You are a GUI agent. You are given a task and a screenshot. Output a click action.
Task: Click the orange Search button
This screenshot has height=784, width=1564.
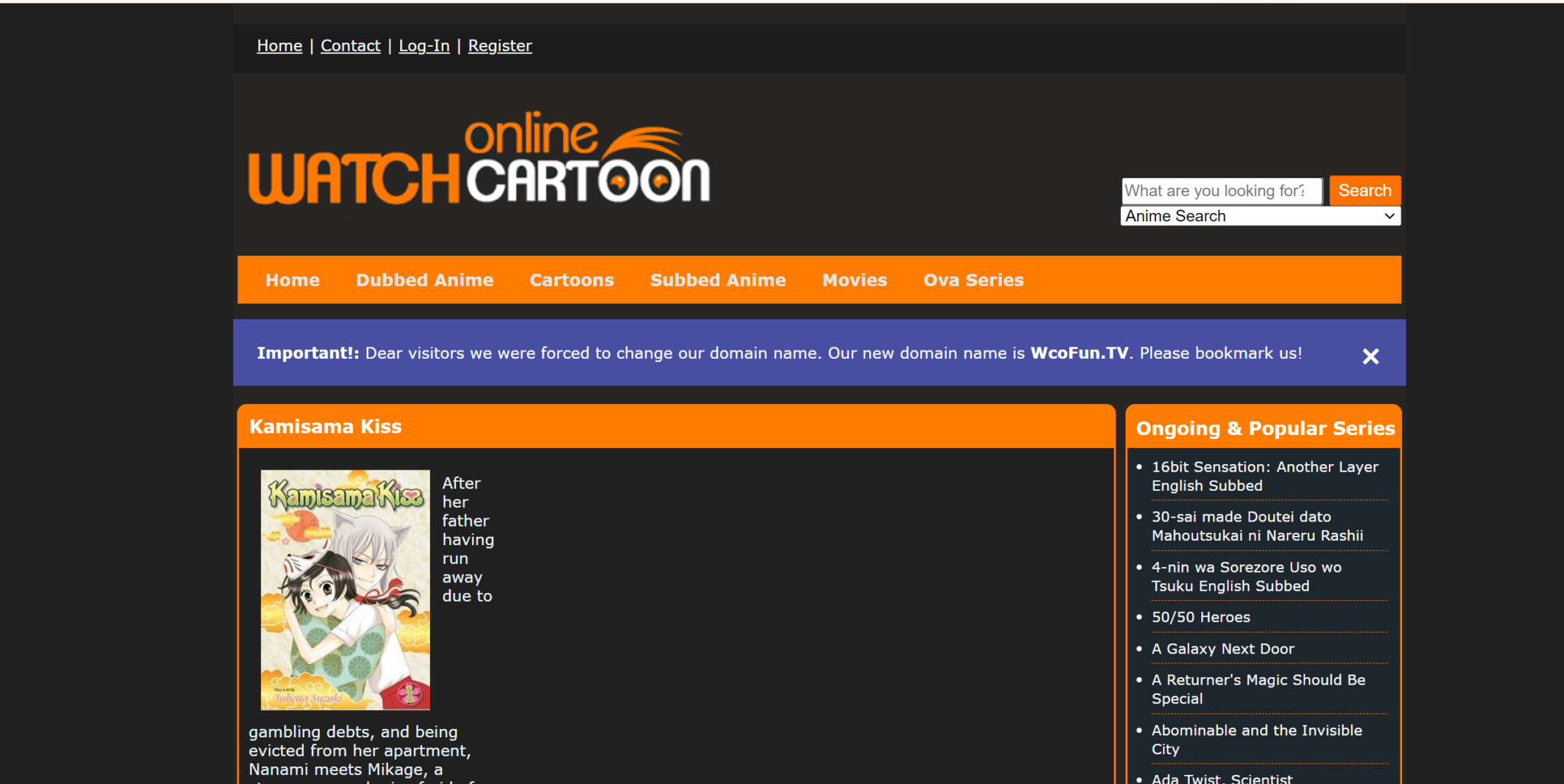[1365, 191]
